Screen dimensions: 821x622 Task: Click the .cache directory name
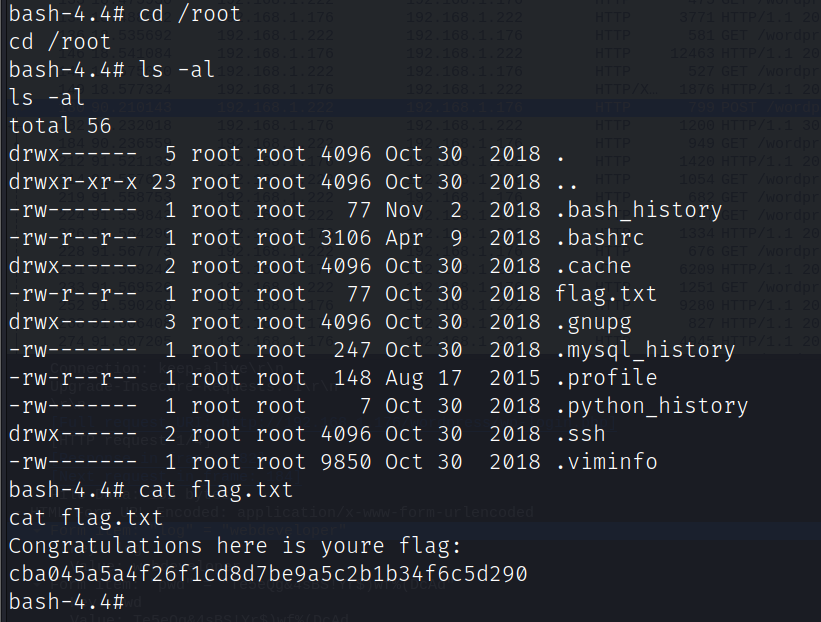click(x=593, y=266)
